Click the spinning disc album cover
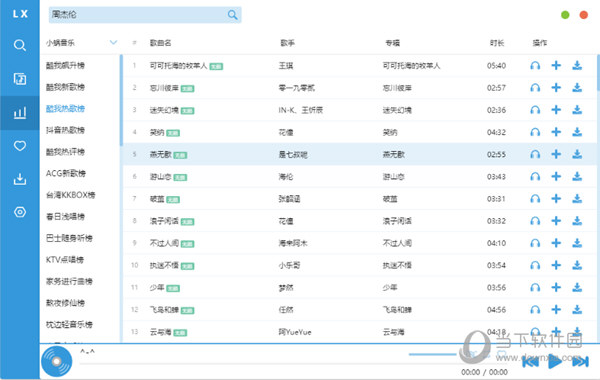This screenshot has width=600, height=380. [x=56, y=361]
